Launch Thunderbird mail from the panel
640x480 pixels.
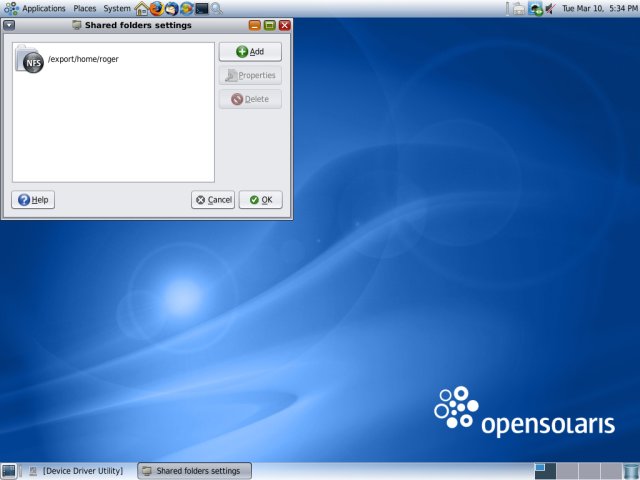(171, 9)
